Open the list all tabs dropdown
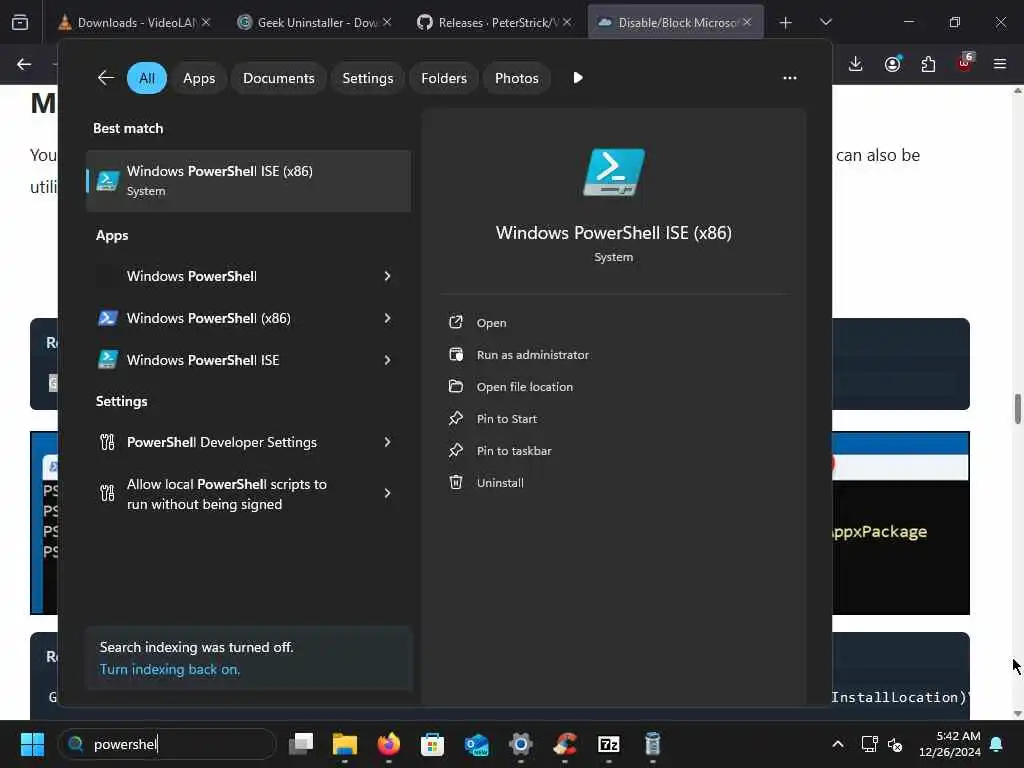Viewport: 1024px width, 768px height. (825, 22)
